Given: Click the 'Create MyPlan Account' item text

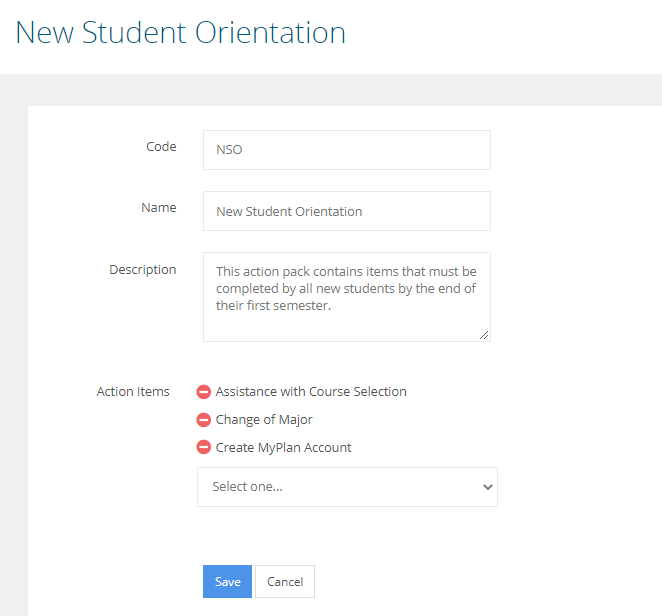Looking at the screenshot, I should click(284, 448).
